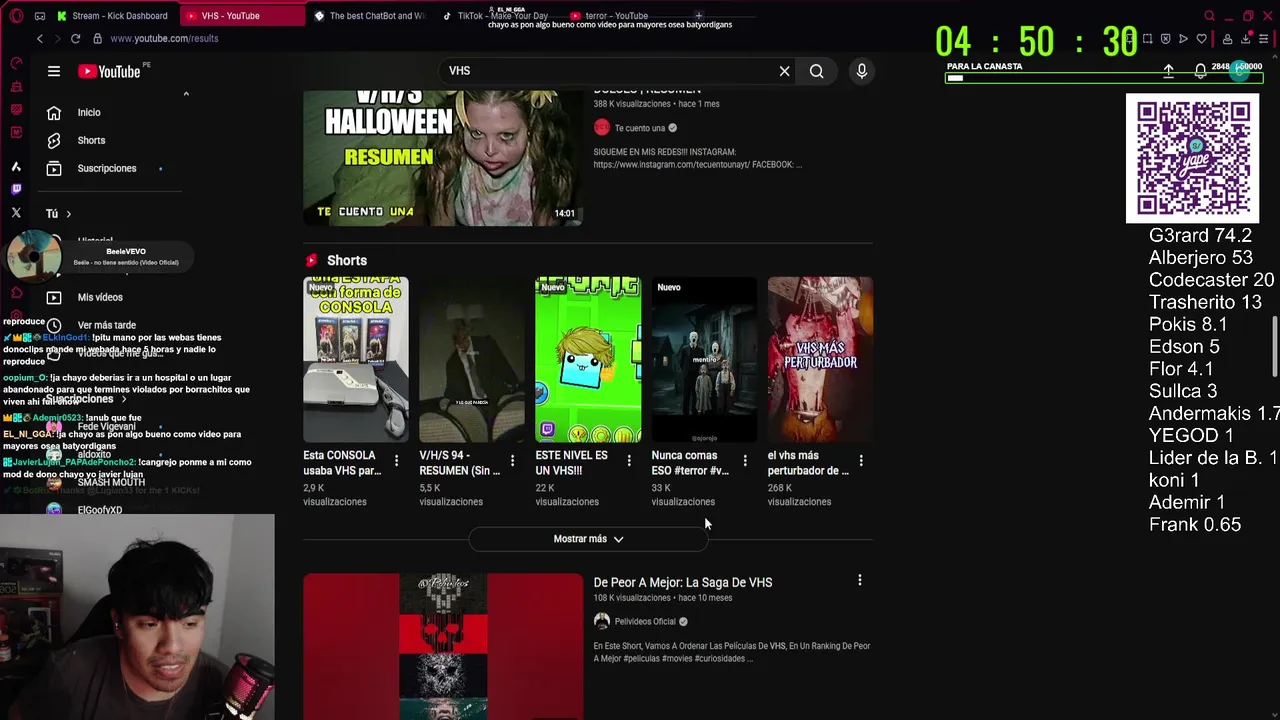Screen dimensions: 1280x720
Task: Open Suscripciones in the YouTube sidebar
Action: 105,168
